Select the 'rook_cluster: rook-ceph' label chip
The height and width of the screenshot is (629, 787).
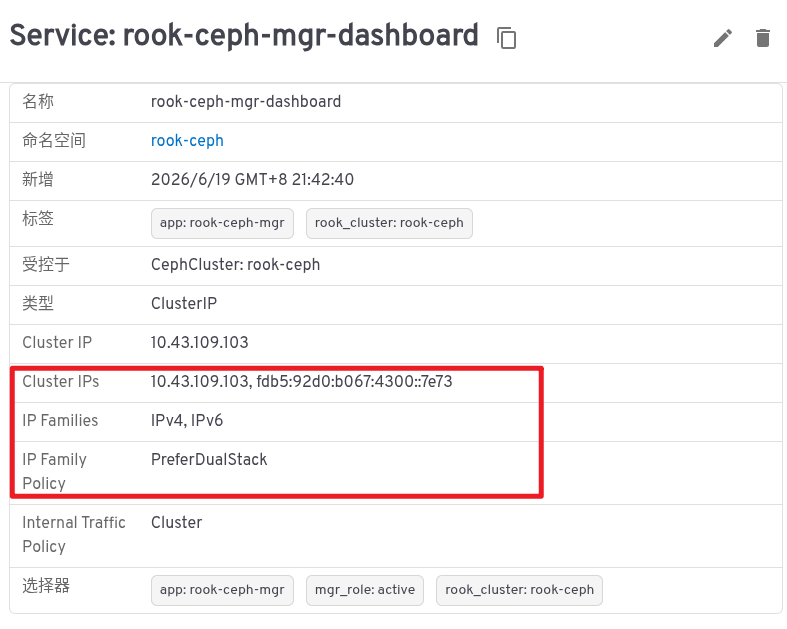click(x=389, y=223)
